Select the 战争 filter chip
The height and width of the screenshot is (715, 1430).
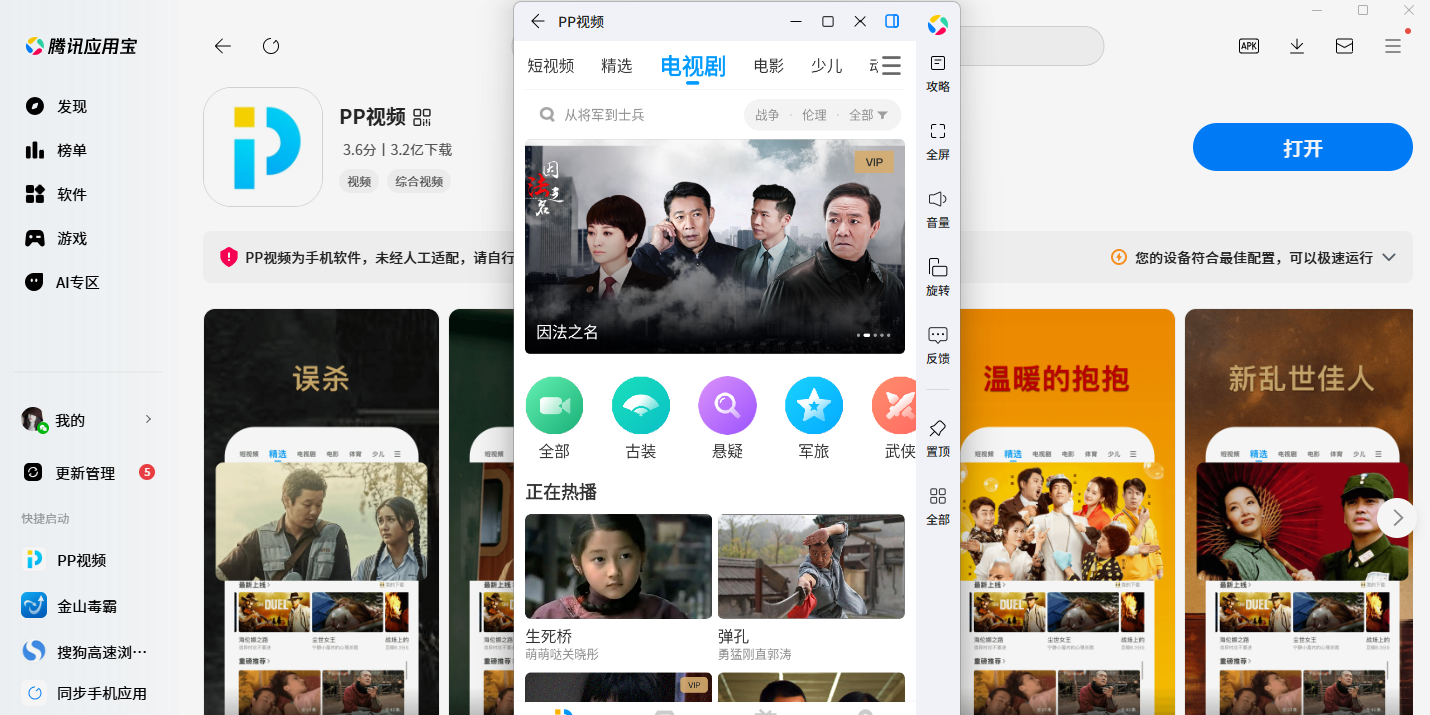coord(767,115)
